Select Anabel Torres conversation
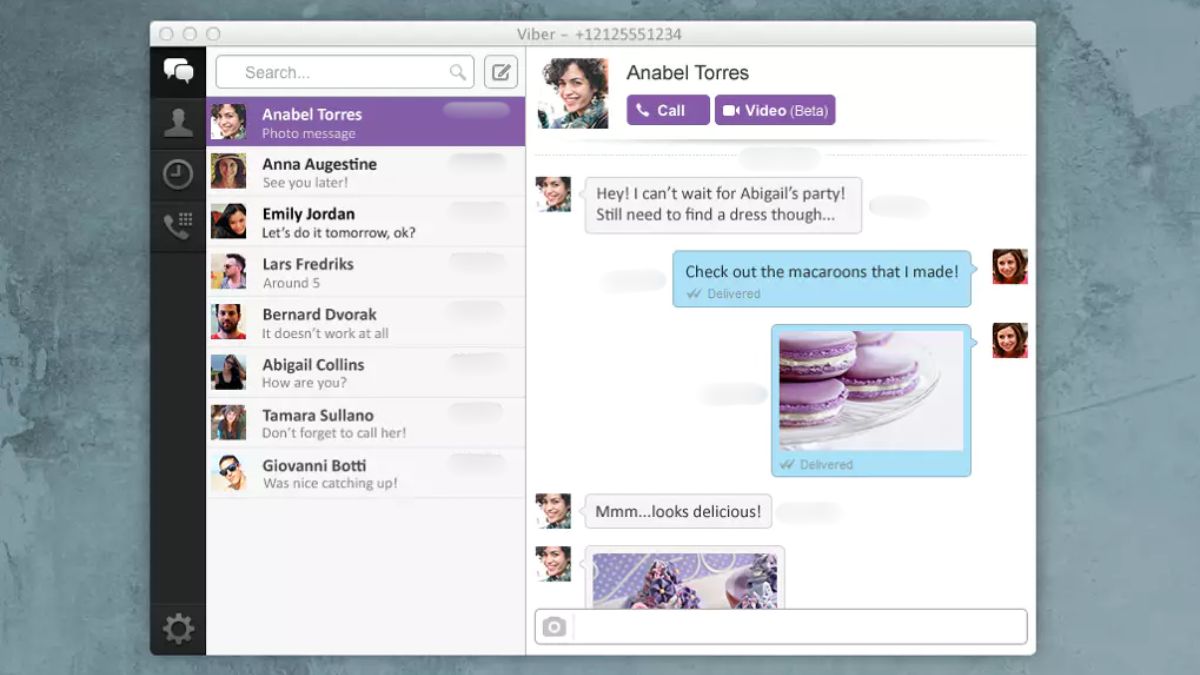This screenshot has width=1200, height=675. pos(365,122)
